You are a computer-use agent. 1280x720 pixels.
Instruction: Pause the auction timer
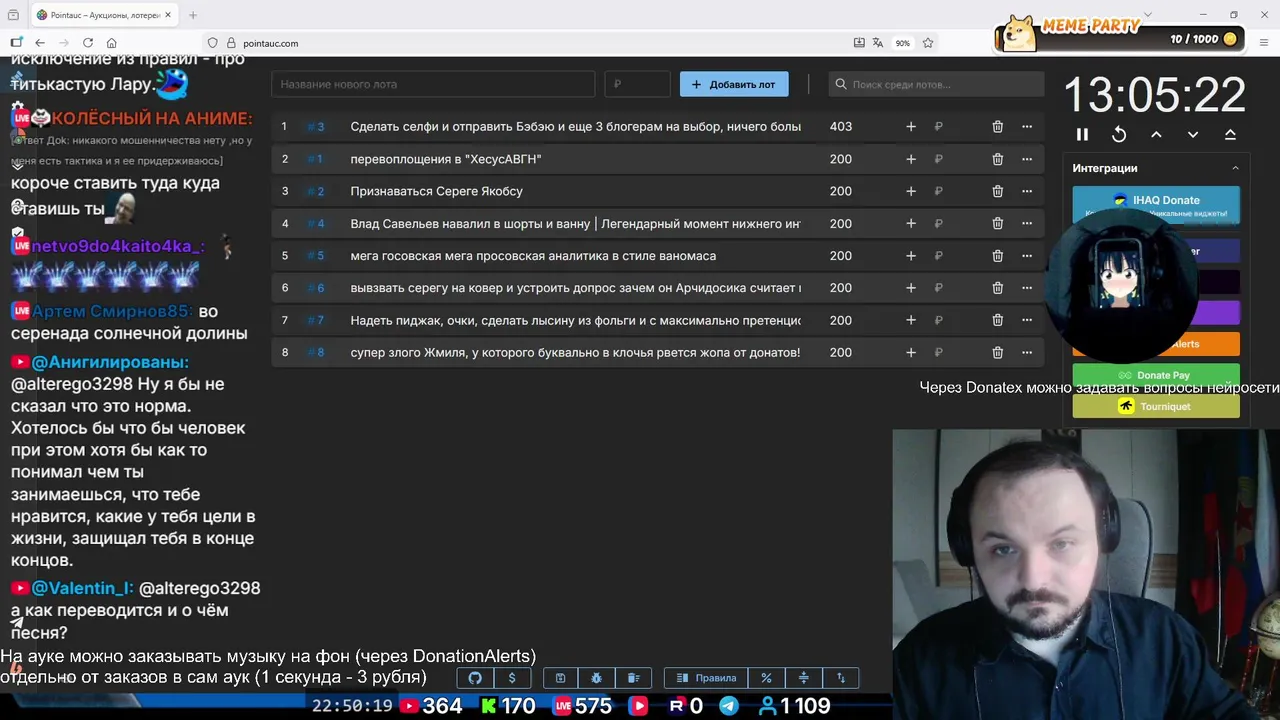click(x=1082, y=134)
